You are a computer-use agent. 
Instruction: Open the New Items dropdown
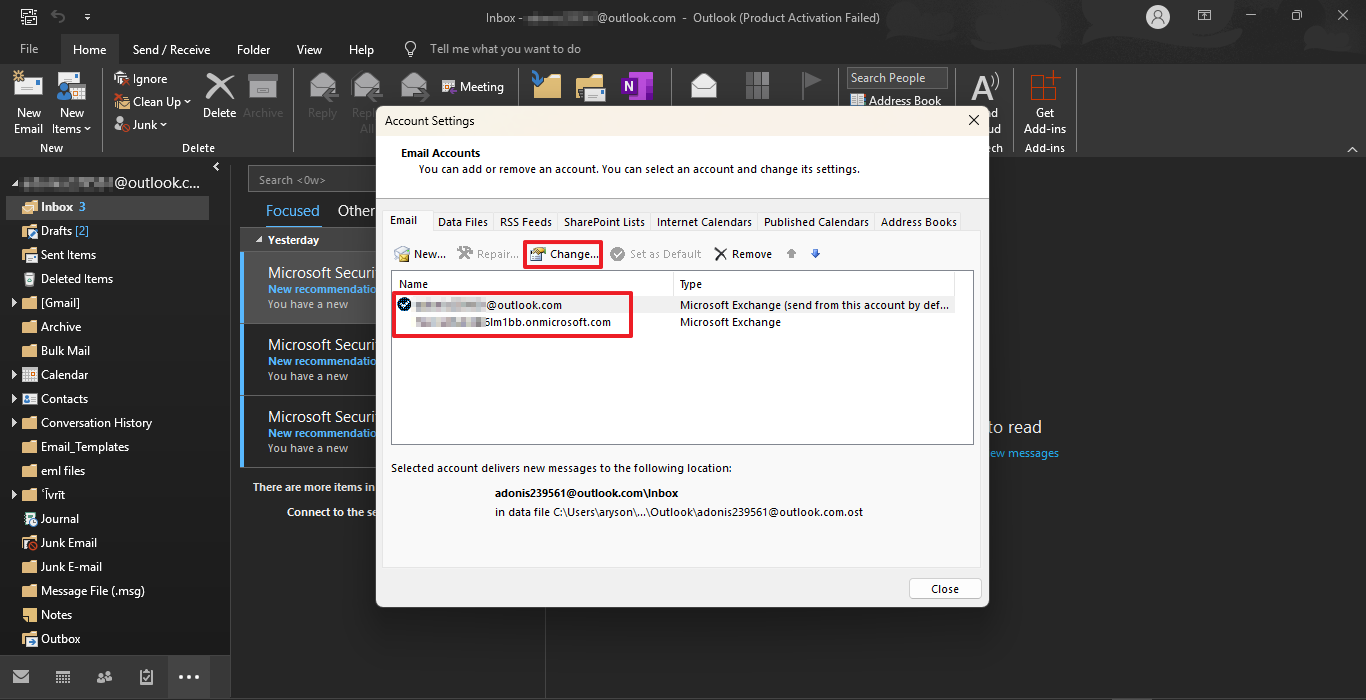click(71, 103)
